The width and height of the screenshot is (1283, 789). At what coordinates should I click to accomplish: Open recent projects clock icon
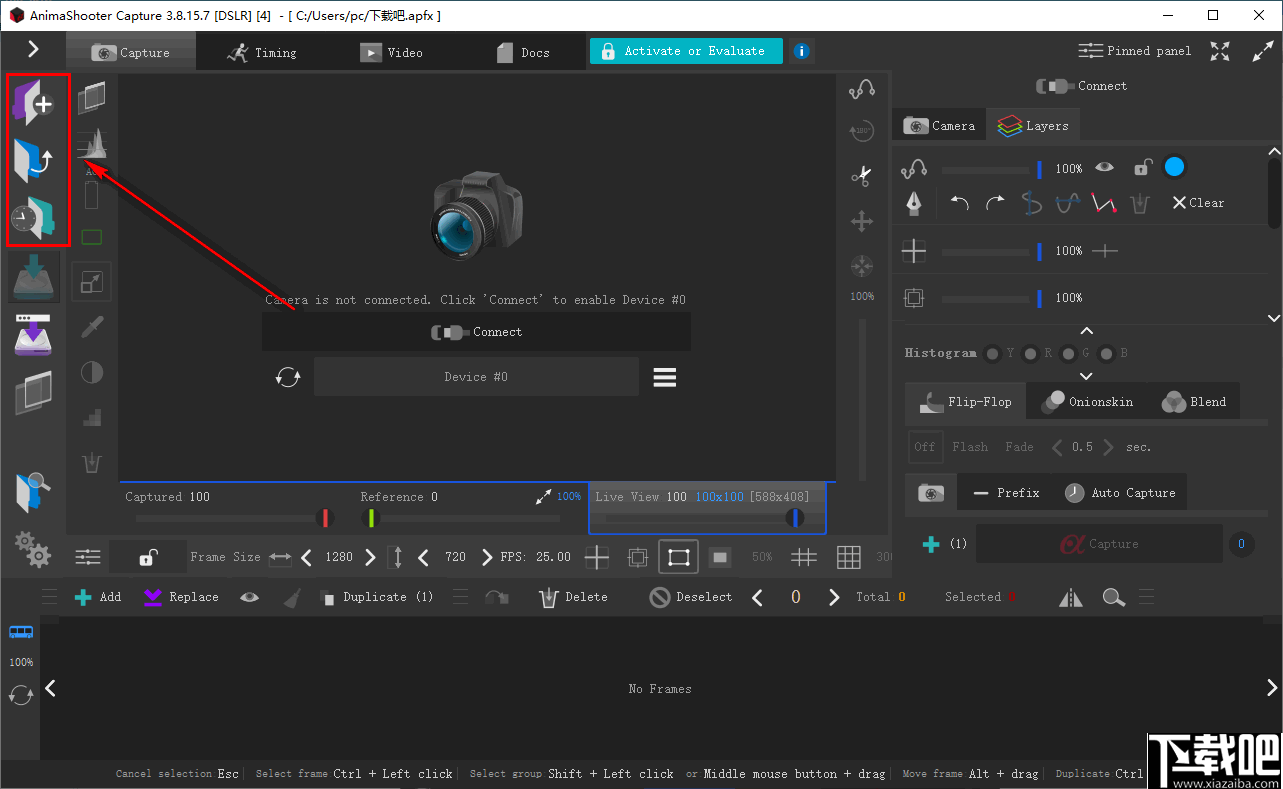coord(34,217)
